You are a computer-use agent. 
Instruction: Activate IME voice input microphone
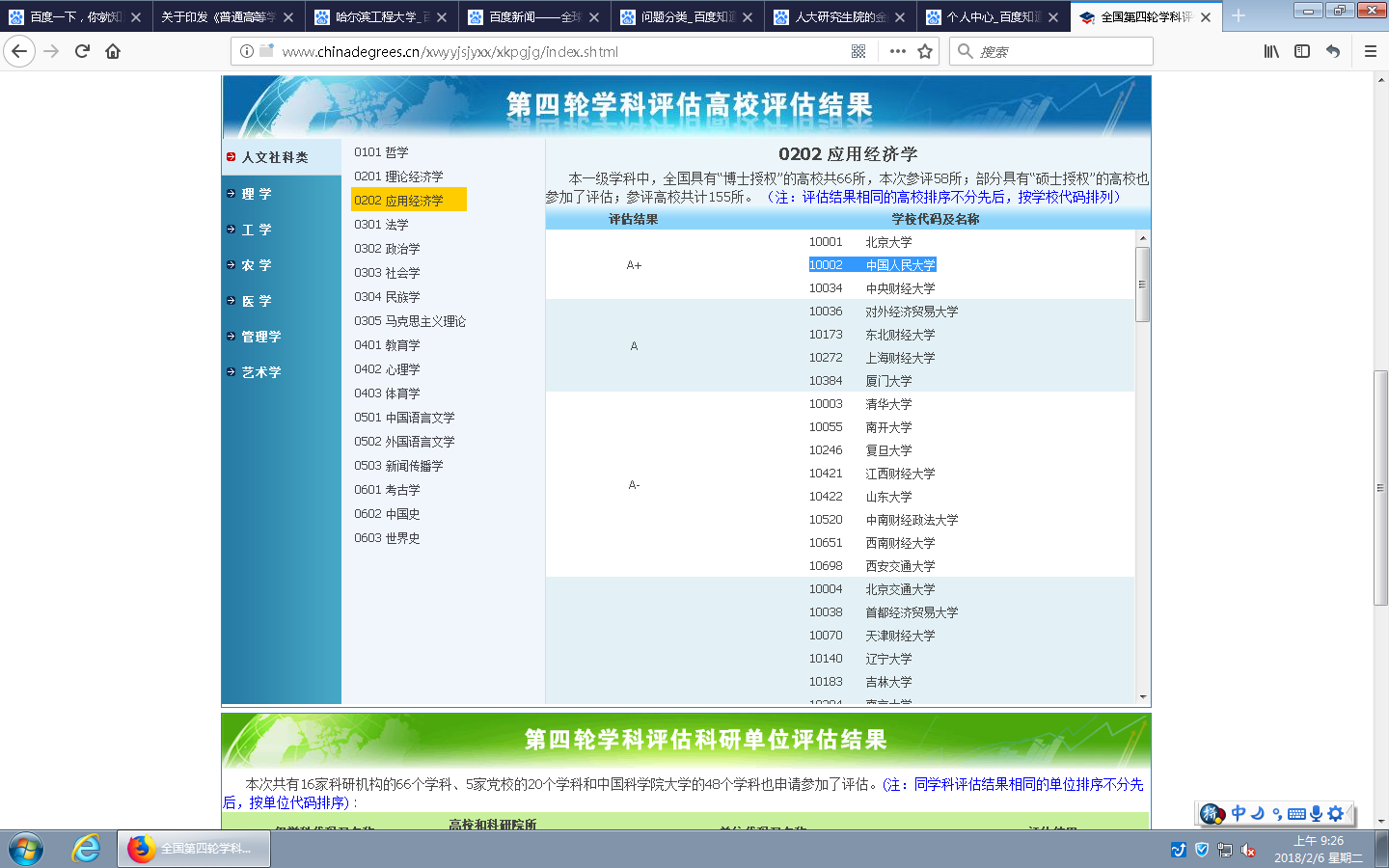(x=1316, y=813)
